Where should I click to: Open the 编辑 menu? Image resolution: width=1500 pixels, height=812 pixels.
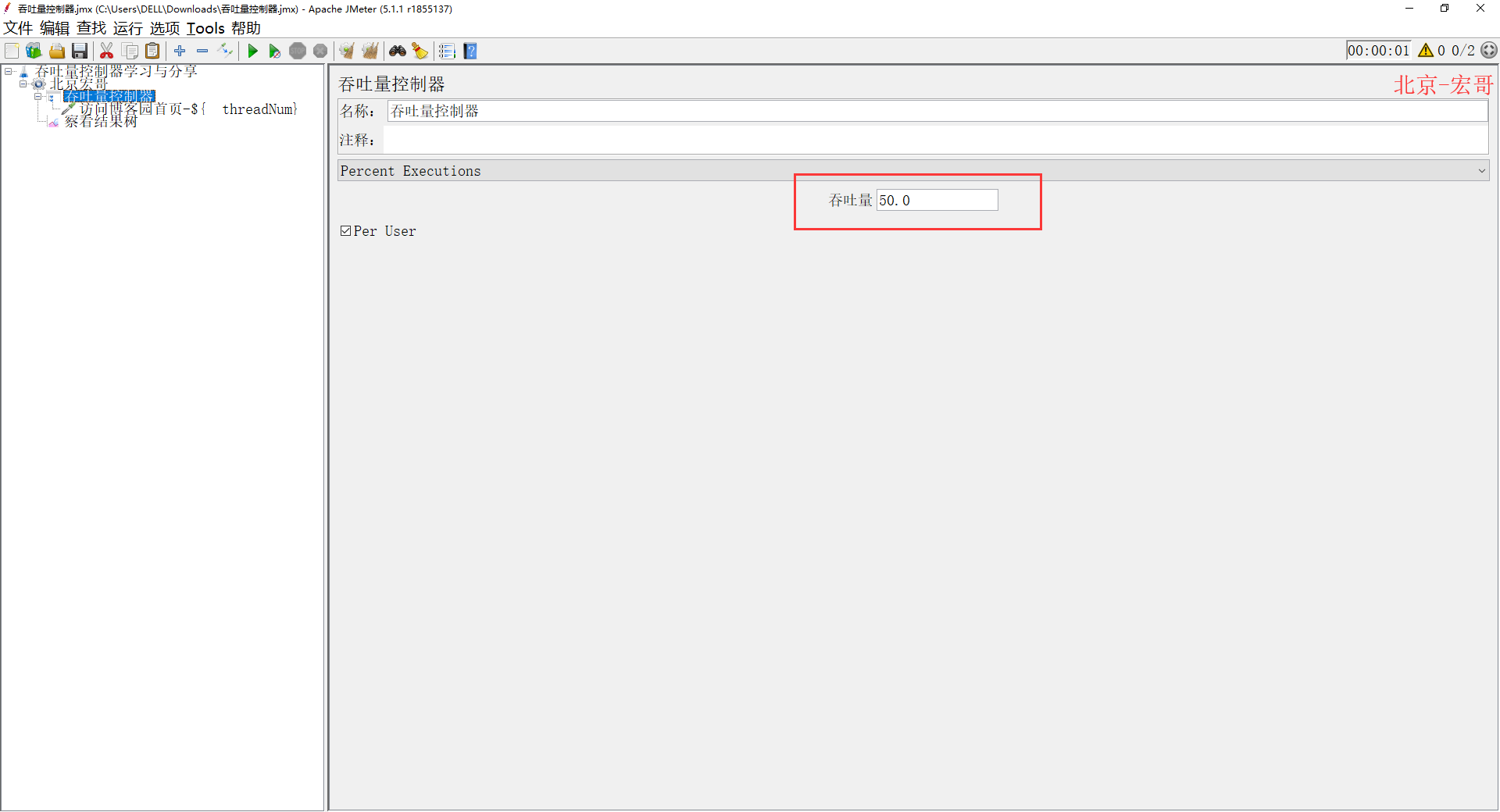(x=55, y=28)
